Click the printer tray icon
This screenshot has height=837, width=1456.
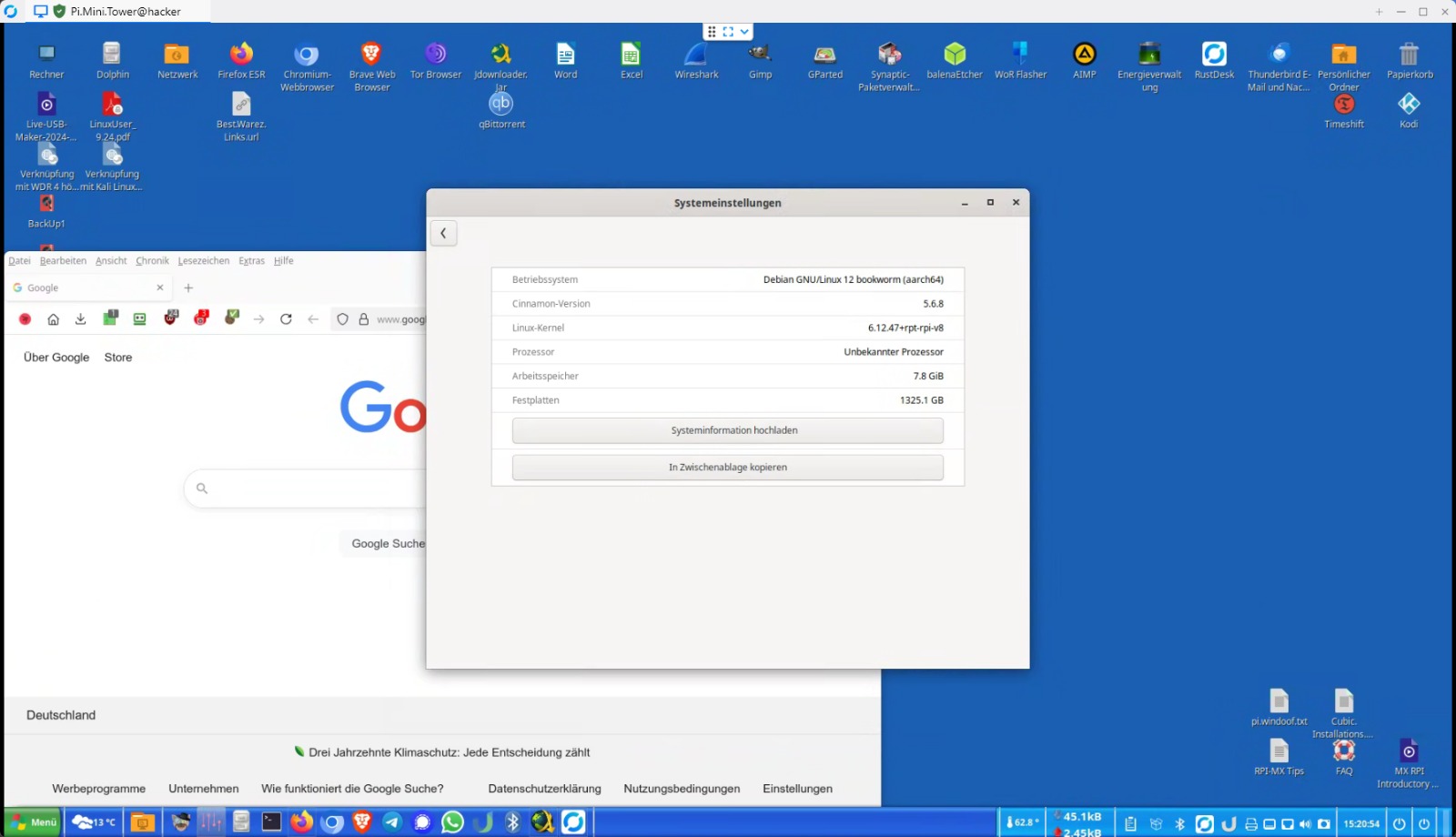click(1251, 824)
